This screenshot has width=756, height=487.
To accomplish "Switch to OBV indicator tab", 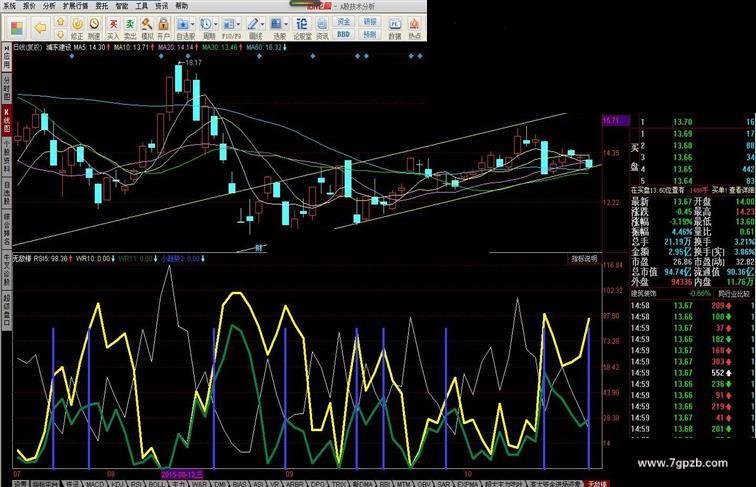I will tap(424, 483).
